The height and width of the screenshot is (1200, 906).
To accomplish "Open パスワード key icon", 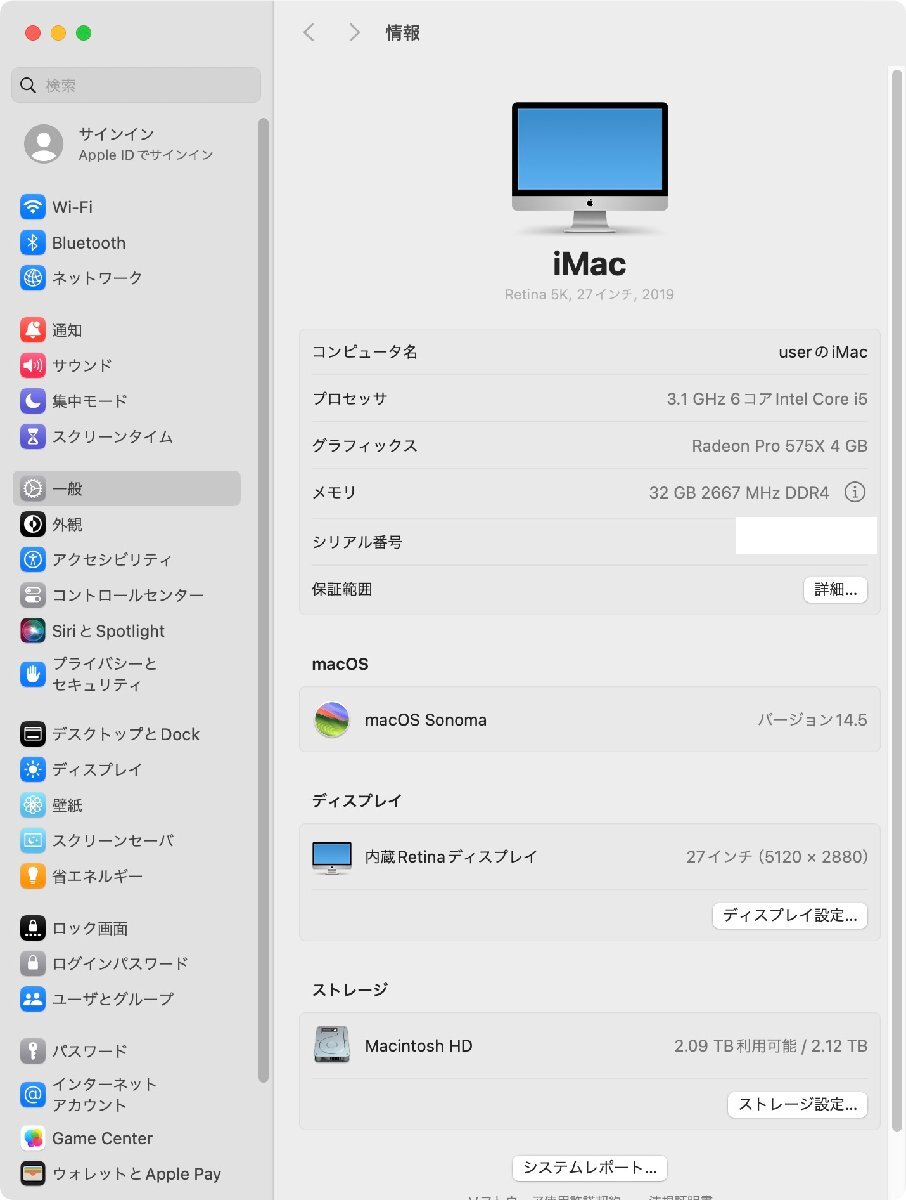I will point(33,1051).
